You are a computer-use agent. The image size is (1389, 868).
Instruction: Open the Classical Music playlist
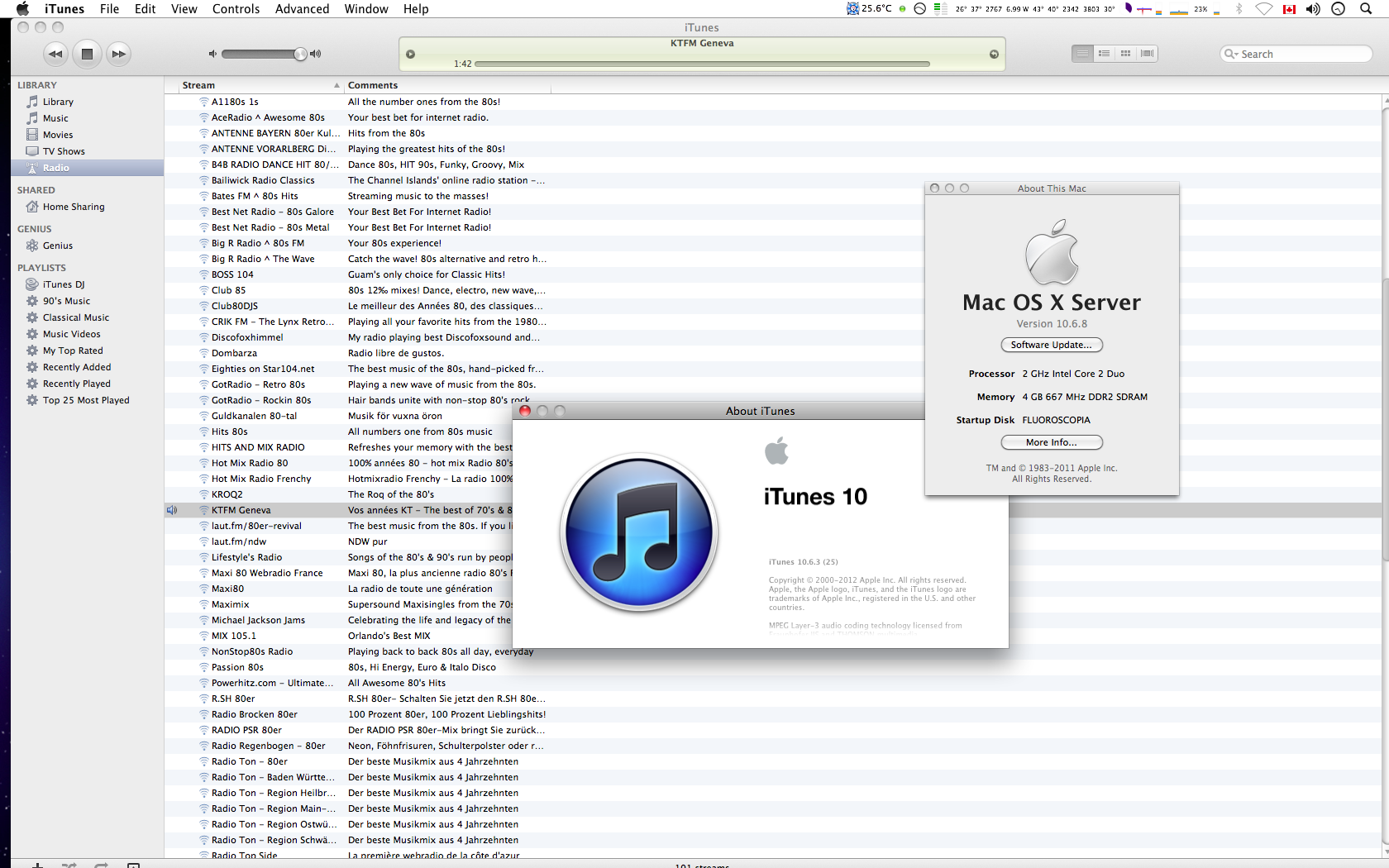coord(88,317)
